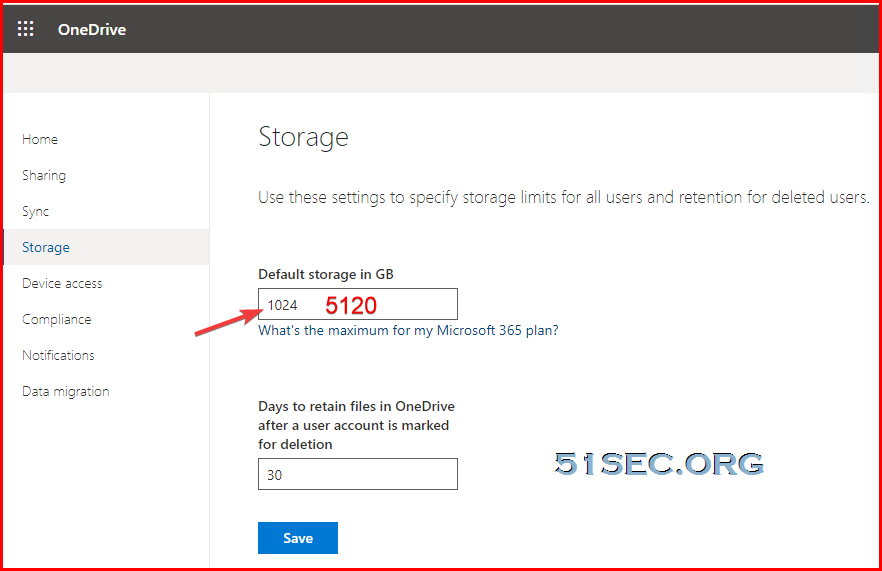Open the Notifications settings page
The height and width of the screenshot is (571, 882).
pos(58,355)
